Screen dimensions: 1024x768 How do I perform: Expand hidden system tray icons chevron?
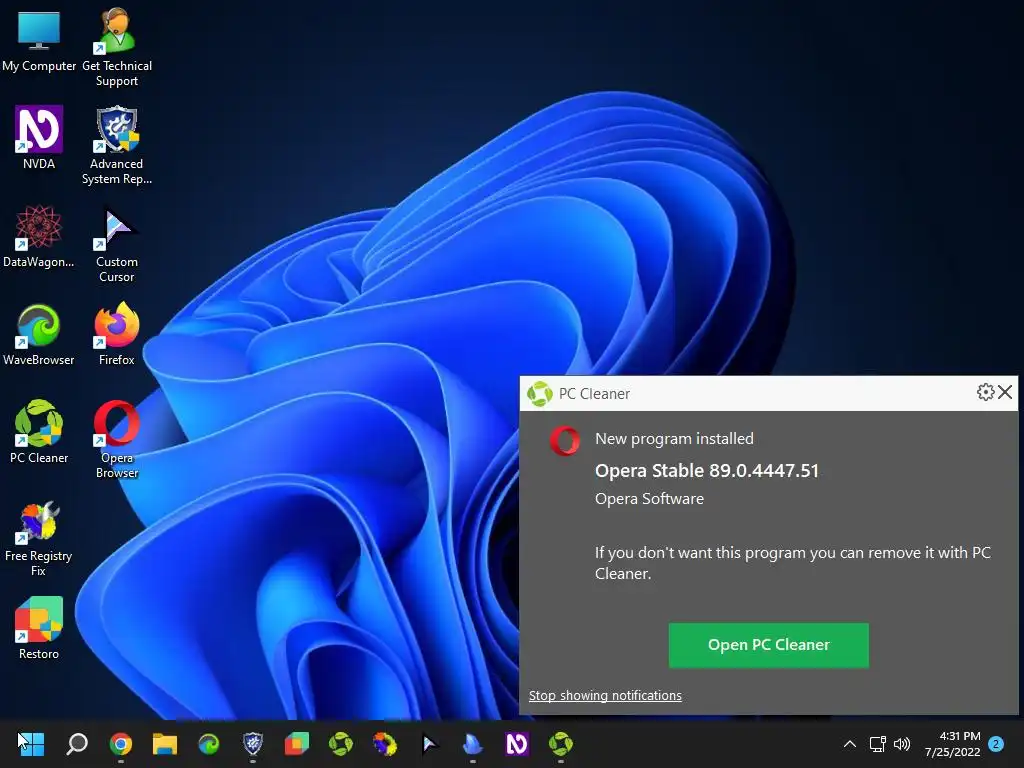850,744
